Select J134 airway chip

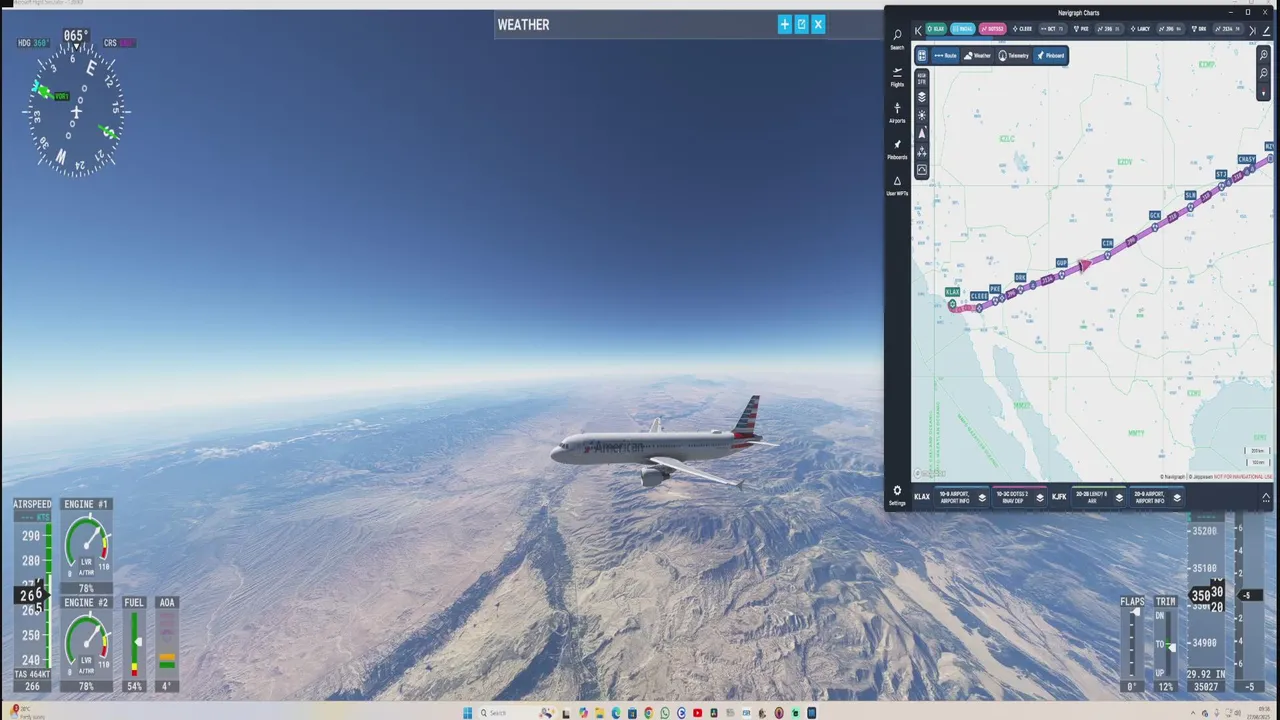[1229, 29]
